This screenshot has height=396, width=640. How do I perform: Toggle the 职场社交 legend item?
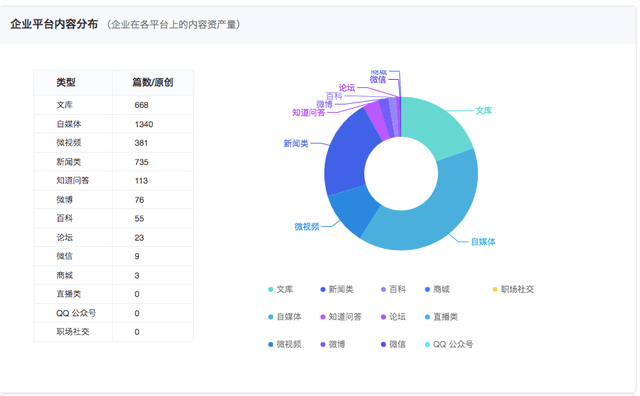coord(513,289)
